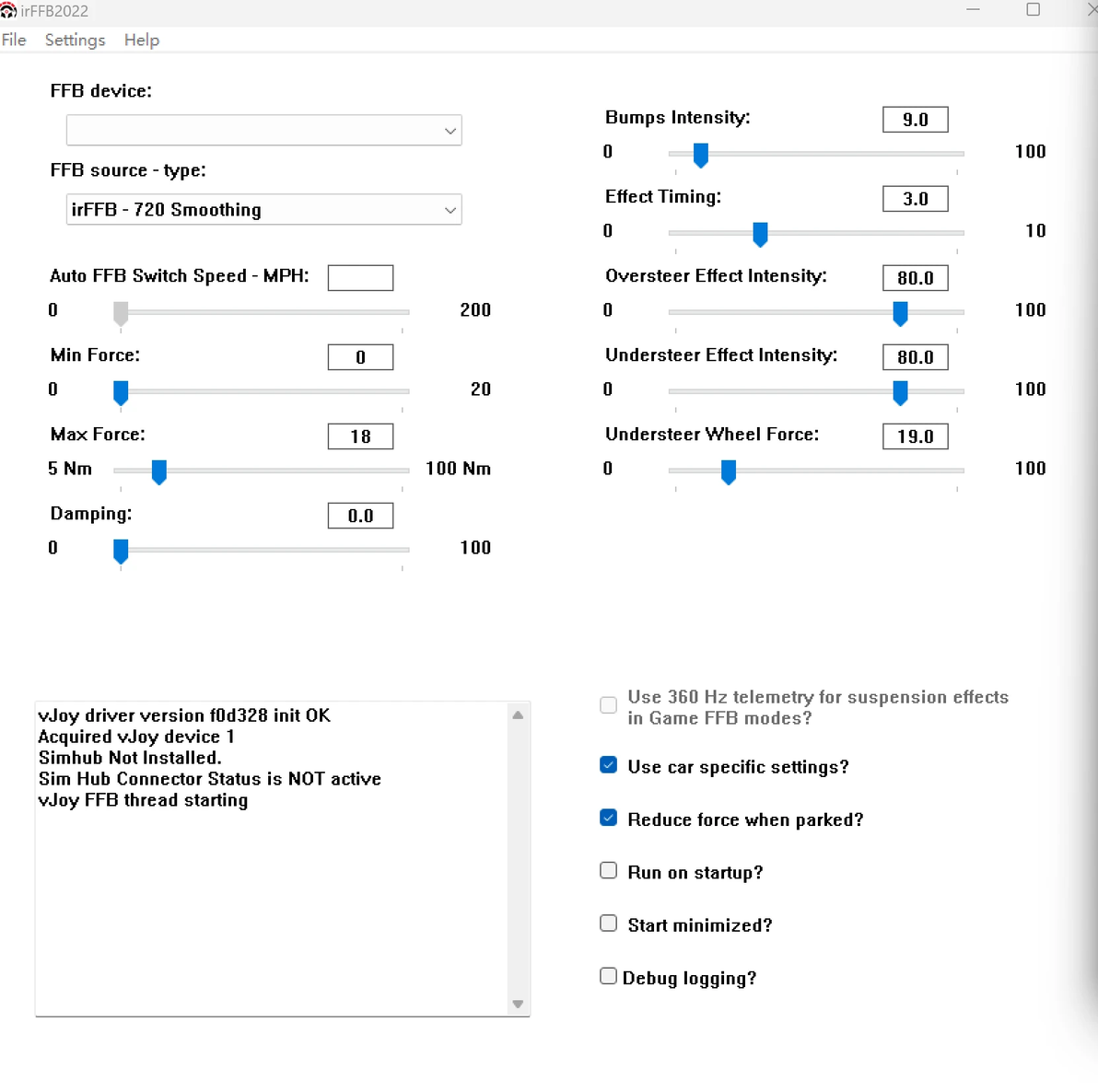This screenshot has width=1098, height=1092.
Task: Open the Help menu
Action: pyautogui.click(x=142, y=40)
